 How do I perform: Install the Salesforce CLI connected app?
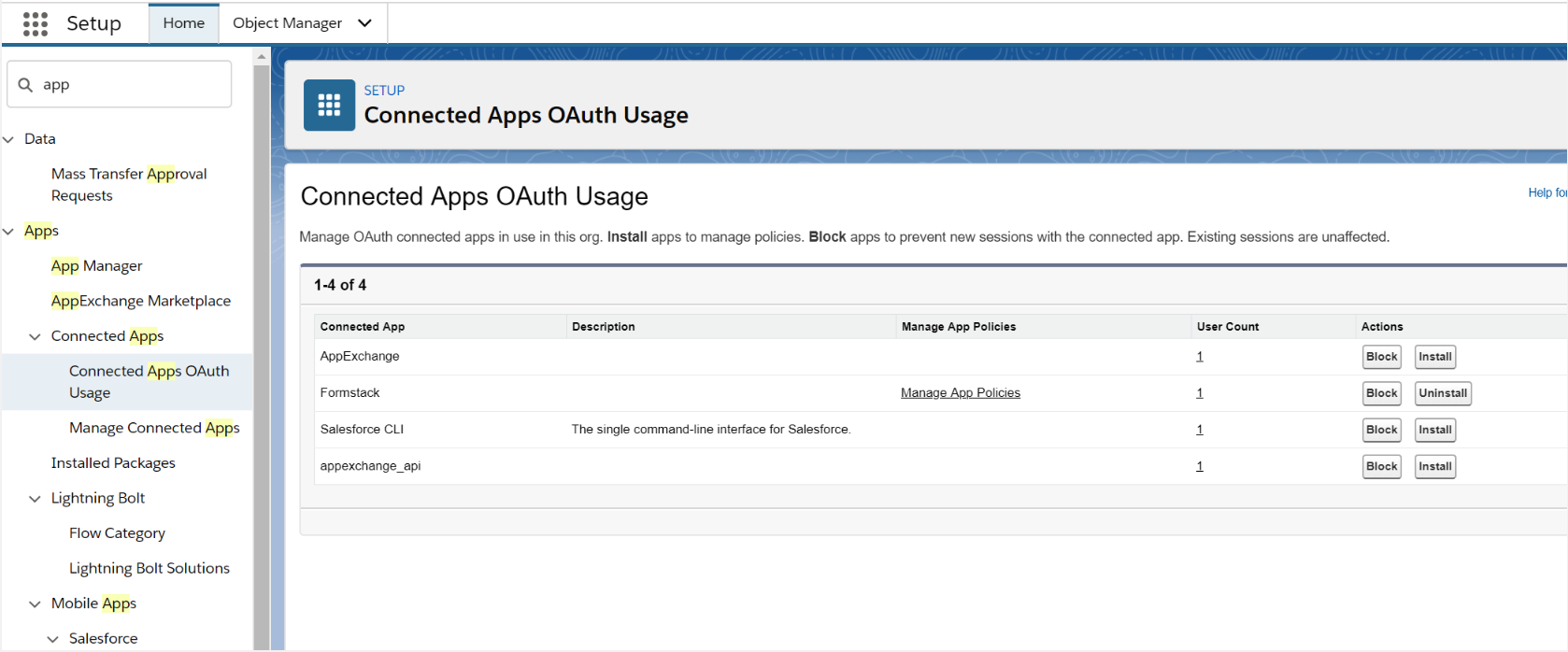(1434, 430)
